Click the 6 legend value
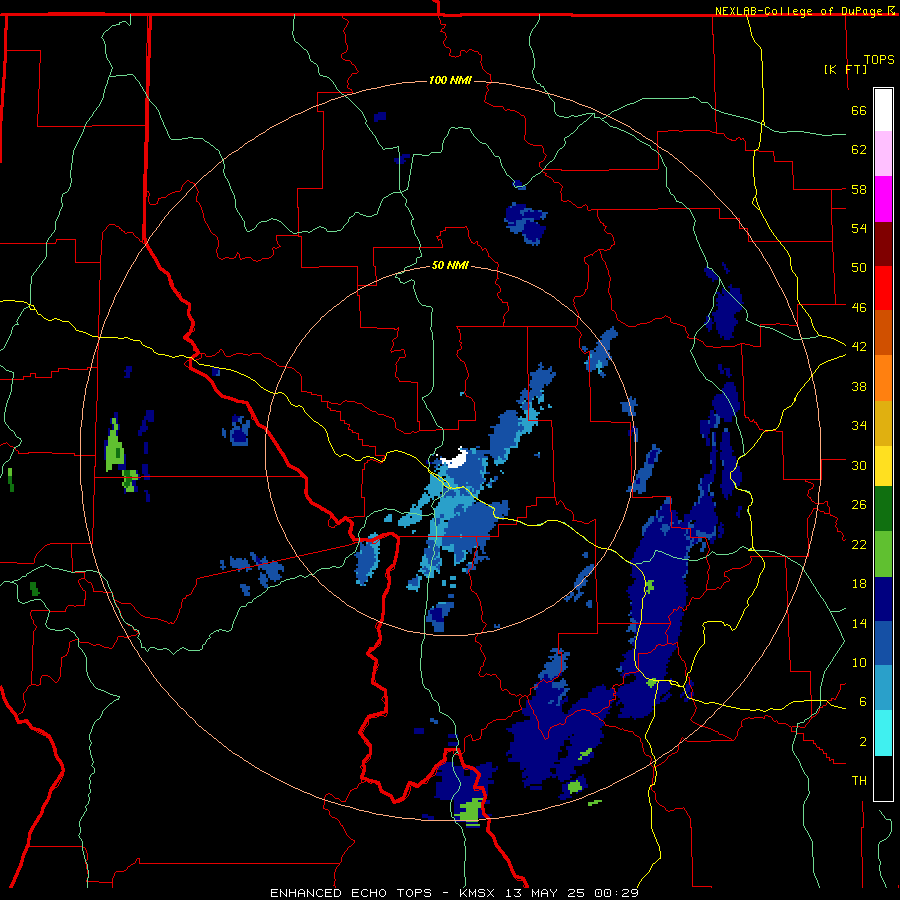This screenshot has width=900, height=900. click(863, 702)
